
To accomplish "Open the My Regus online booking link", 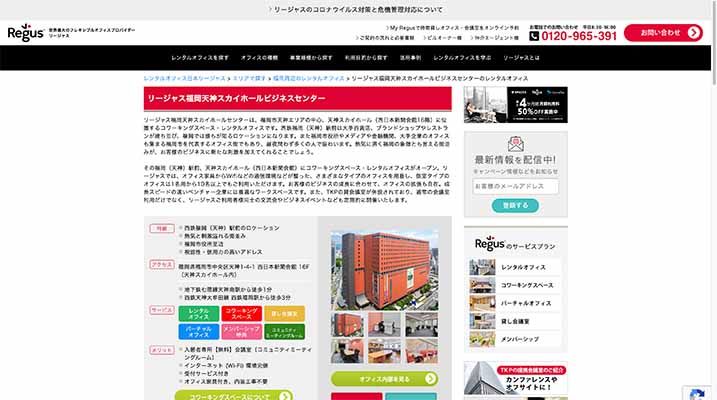I will (452, 28).
